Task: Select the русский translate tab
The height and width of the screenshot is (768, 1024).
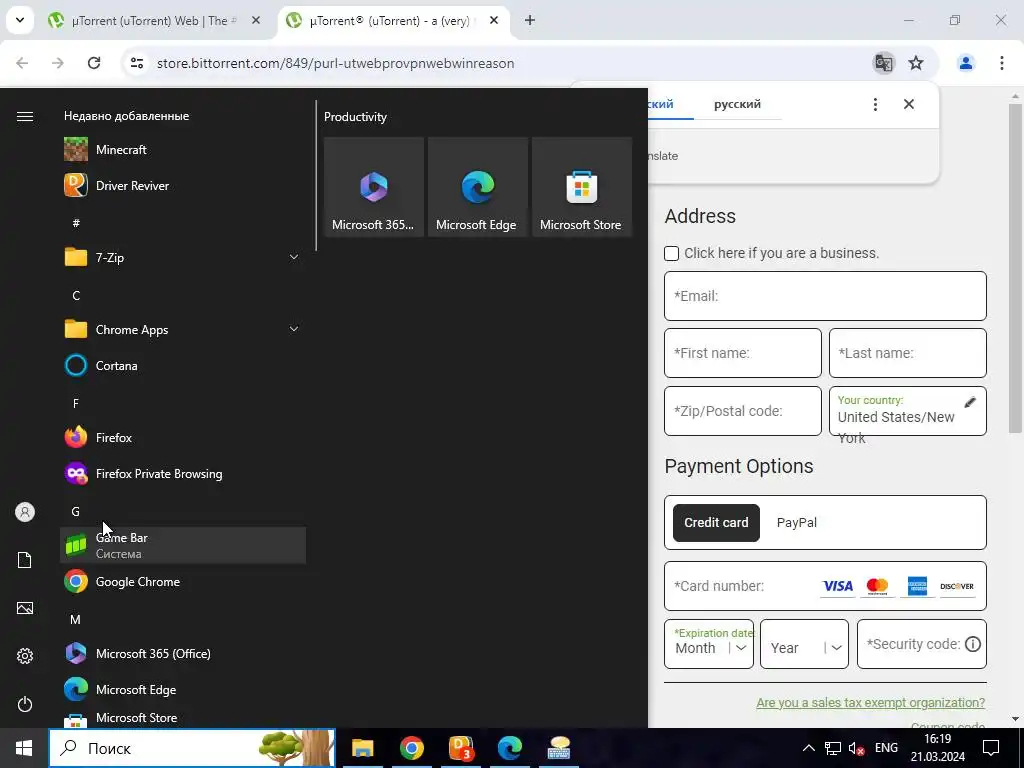Action: tap(737, 104)
